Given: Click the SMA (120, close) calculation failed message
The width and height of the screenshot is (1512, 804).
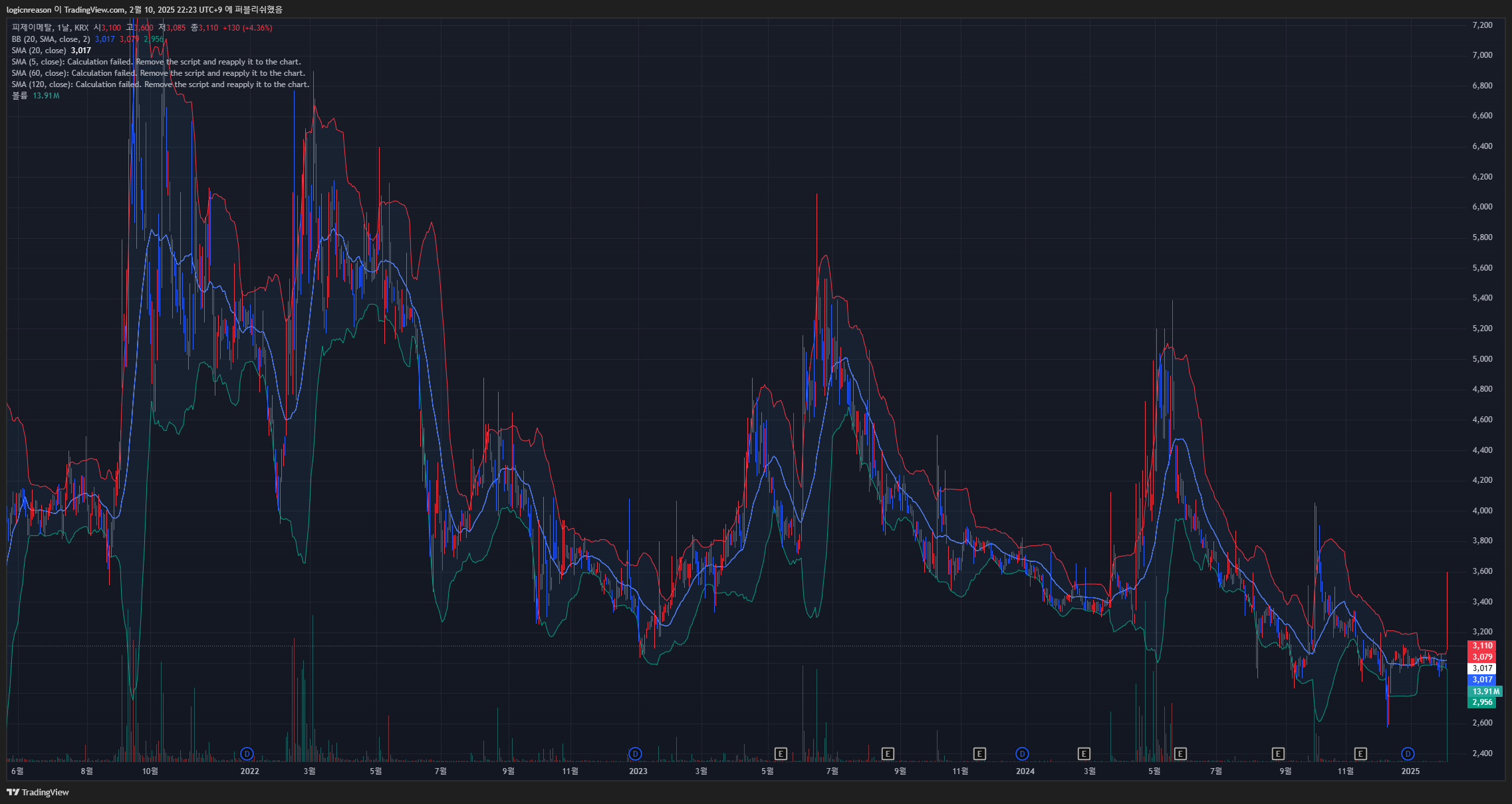Looking at the screenshot, I should [x=160, y=84].
